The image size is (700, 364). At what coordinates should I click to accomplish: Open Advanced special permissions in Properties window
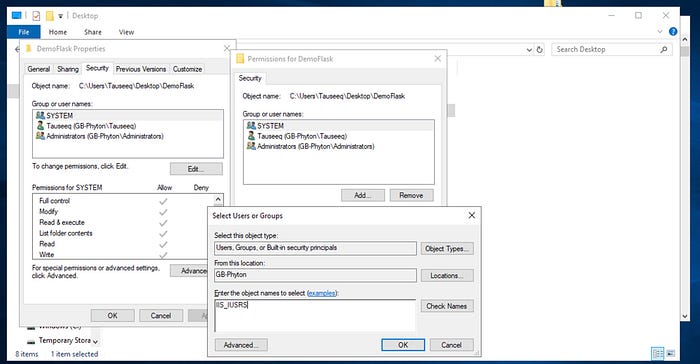pyautogui.click(x=189, y=271)
